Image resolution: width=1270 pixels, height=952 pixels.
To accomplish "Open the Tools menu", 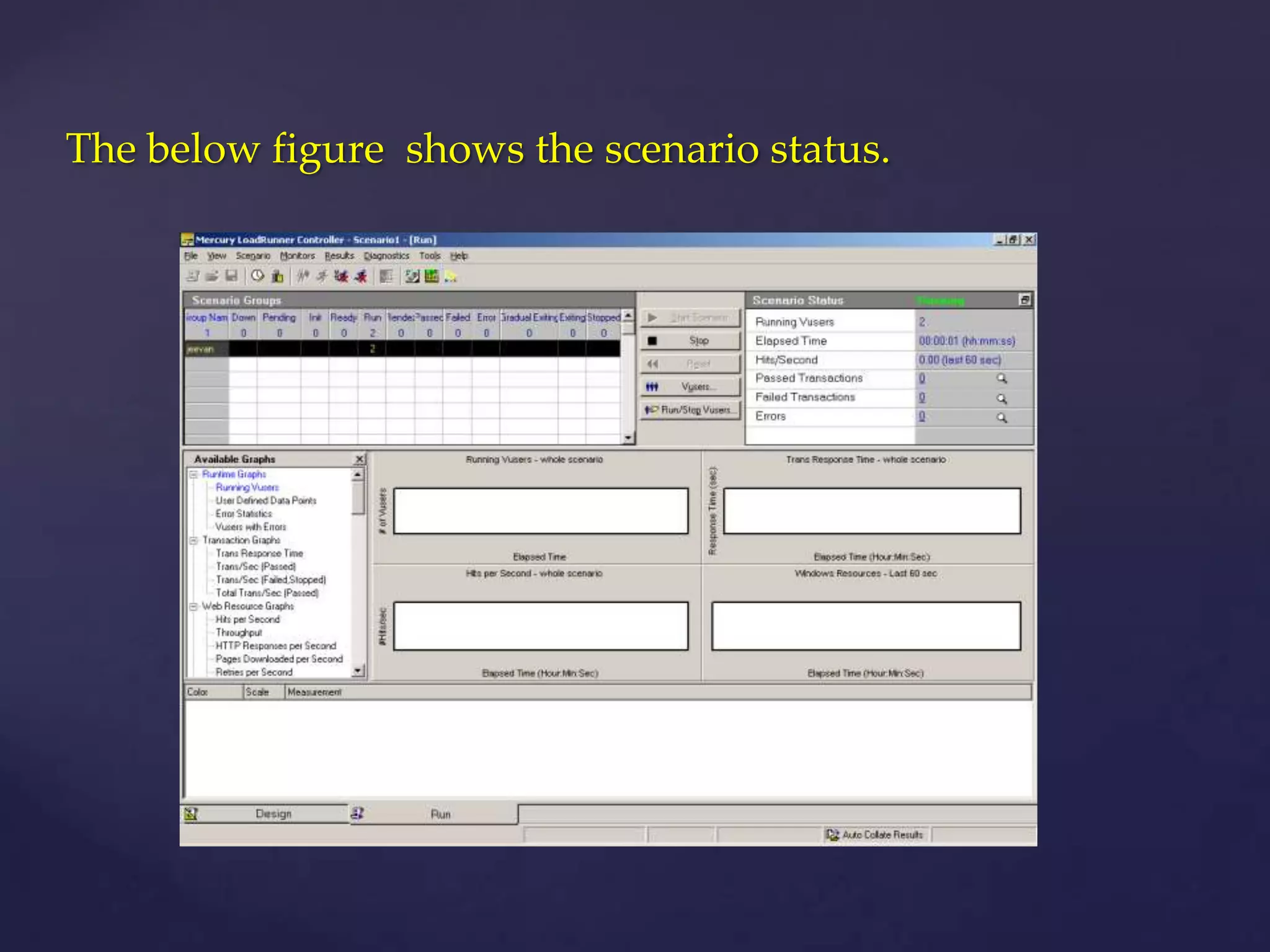I will (x=430, y=256).
